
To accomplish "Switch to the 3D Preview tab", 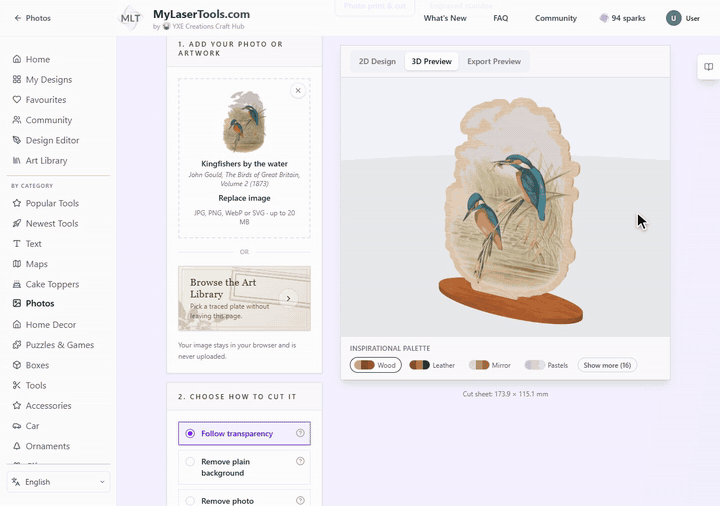I will click(x=431, y=61).
